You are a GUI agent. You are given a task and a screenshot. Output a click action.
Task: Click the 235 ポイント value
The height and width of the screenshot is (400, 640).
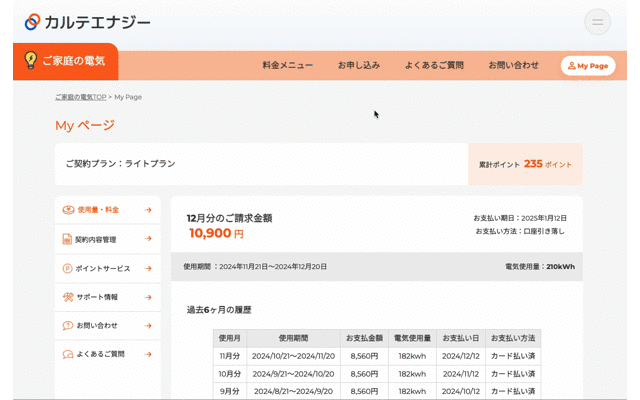click(x=548, y=164)
